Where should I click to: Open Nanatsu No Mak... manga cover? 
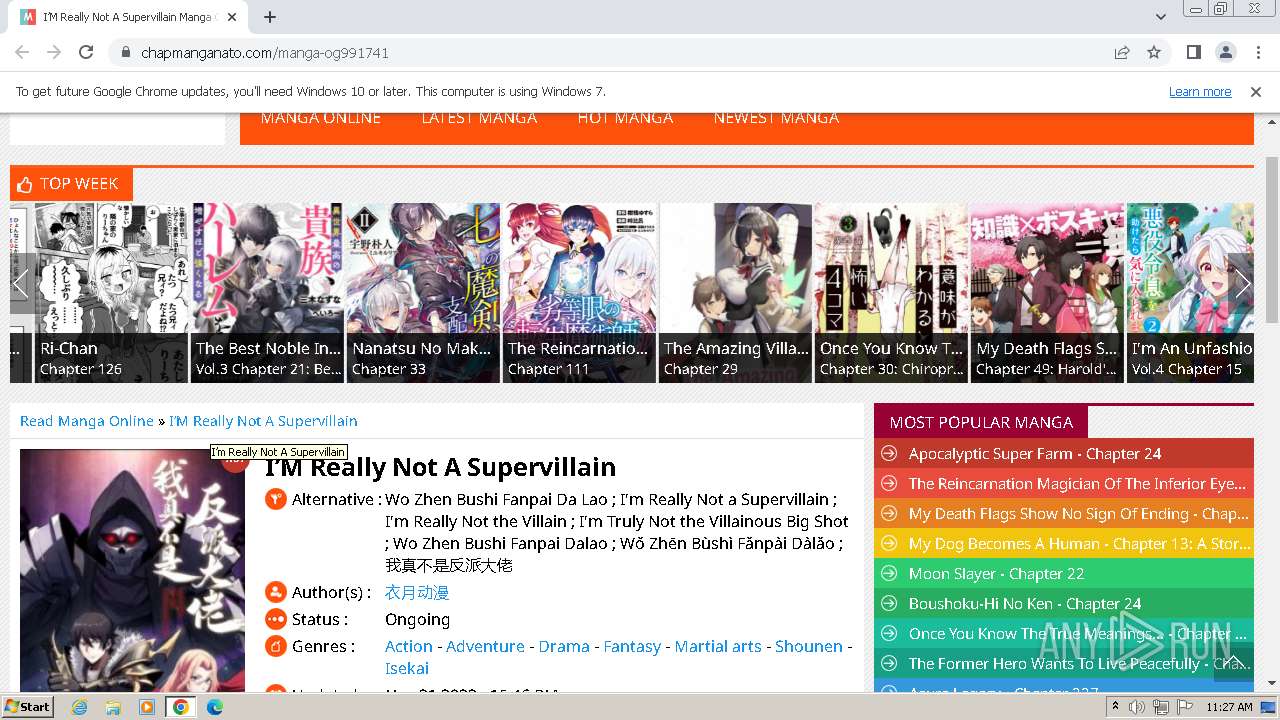(424, 293)
